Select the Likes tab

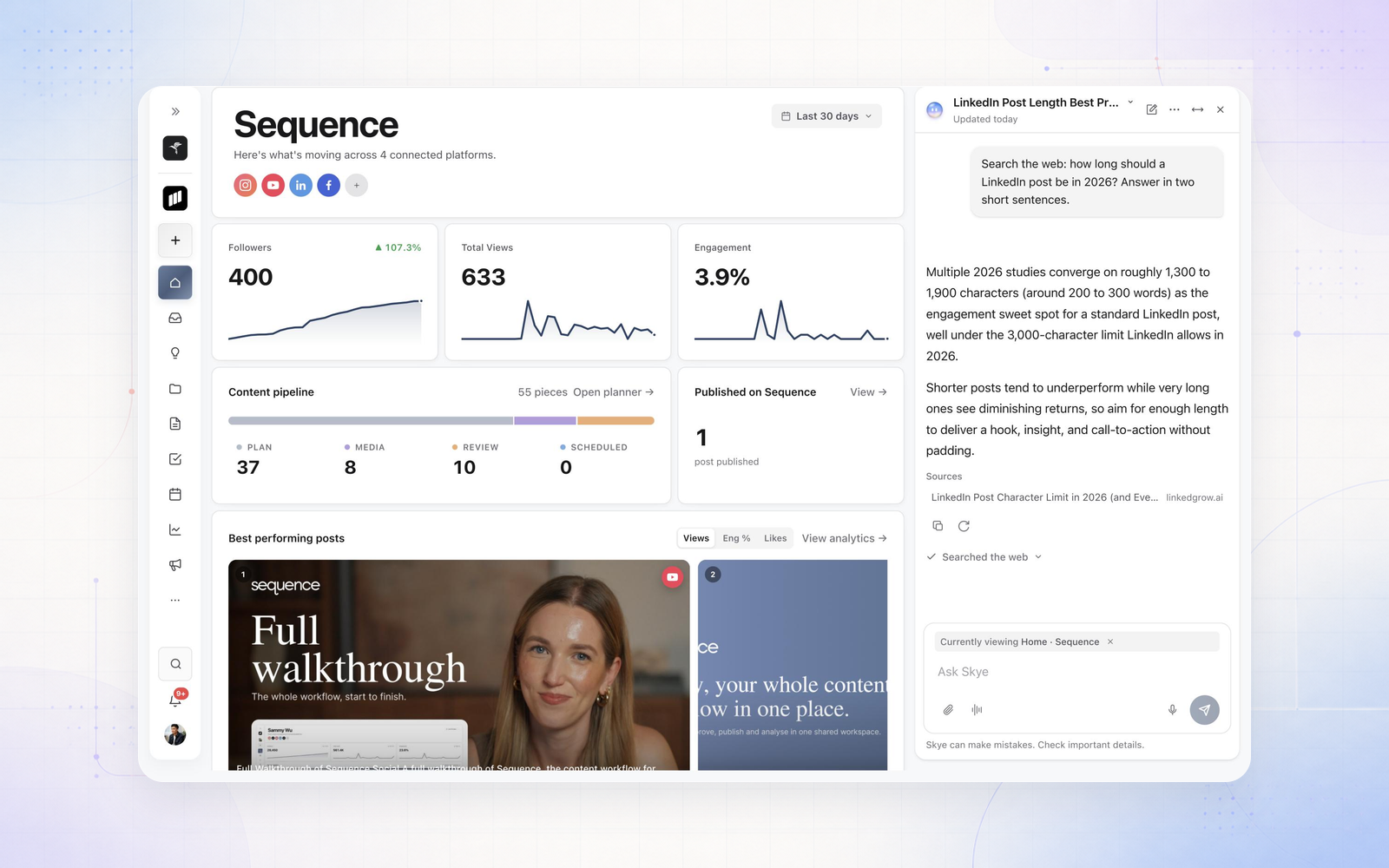tap(775, 538)
